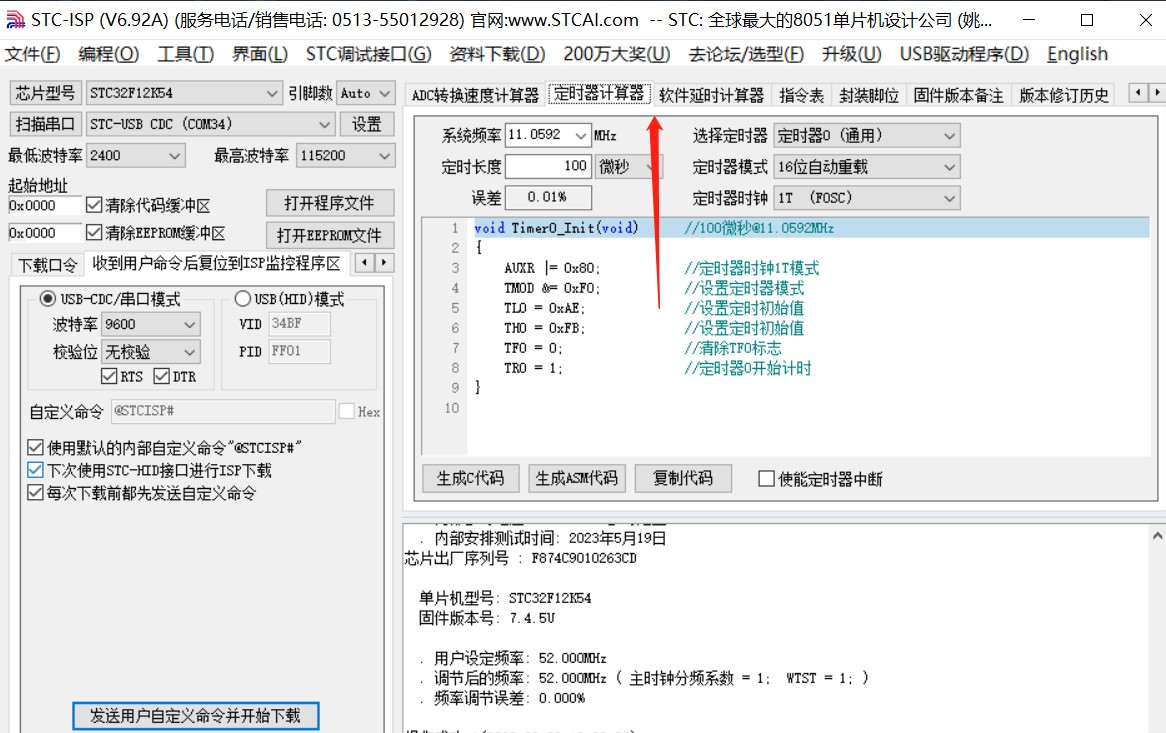Toggle 每次下载前都先发送自定义命令 checkbox
Image resolution: width=1166 pixels, height=733 pixels.
click(x=35, y=492)
